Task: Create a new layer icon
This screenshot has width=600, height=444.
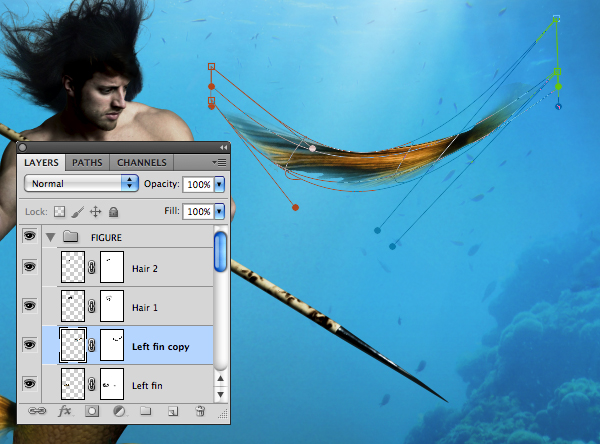Action: tap(173, 411)
